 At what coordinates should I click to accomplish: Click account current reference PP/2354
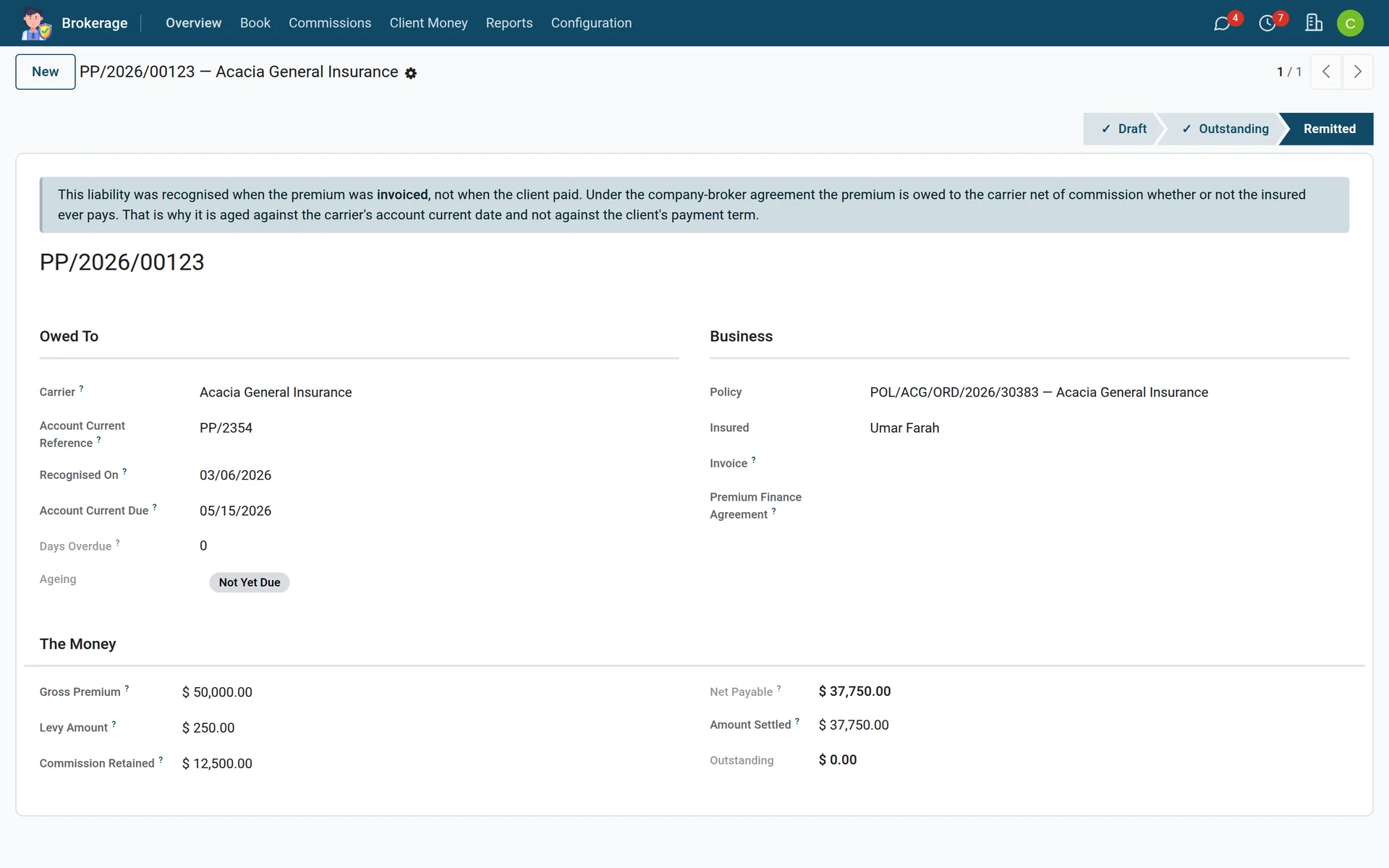click(x=226, y=427)
